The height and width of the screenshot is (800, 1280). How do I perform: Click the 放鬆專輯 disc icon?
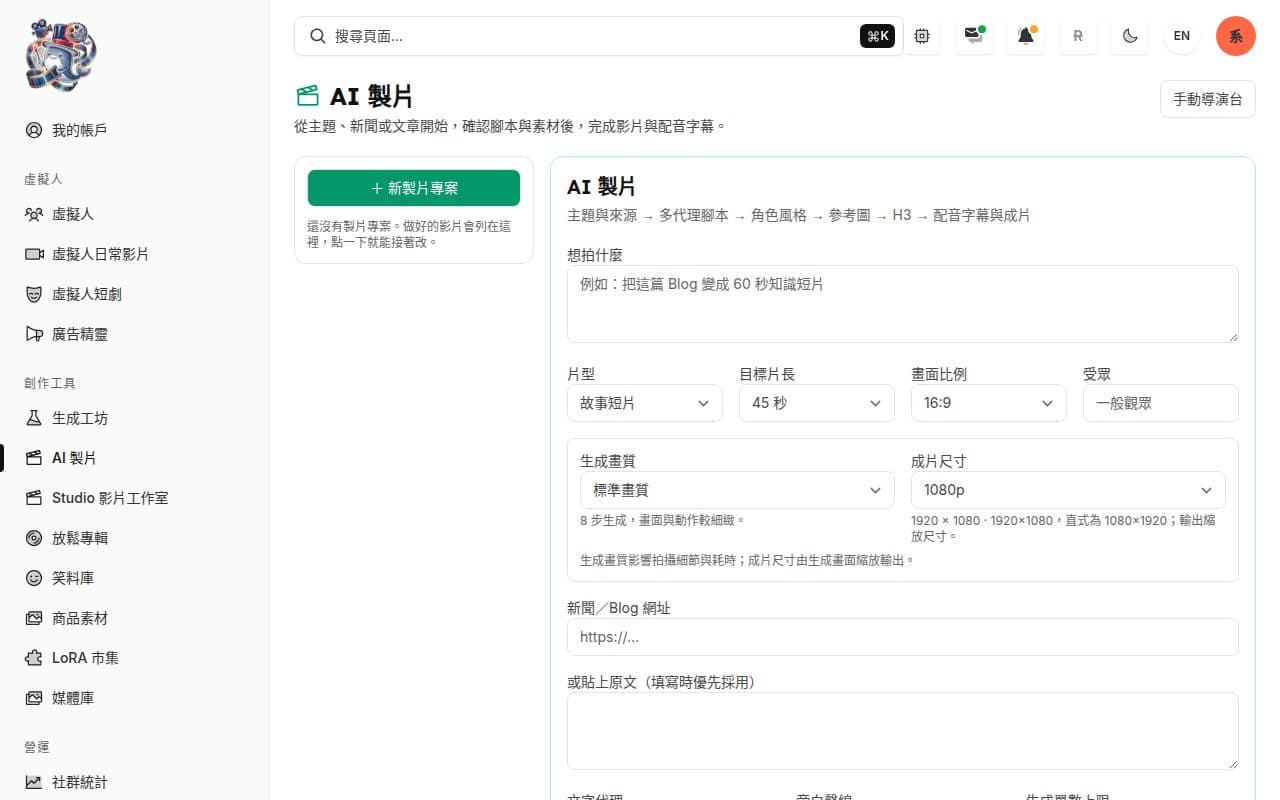coord(34,538)
